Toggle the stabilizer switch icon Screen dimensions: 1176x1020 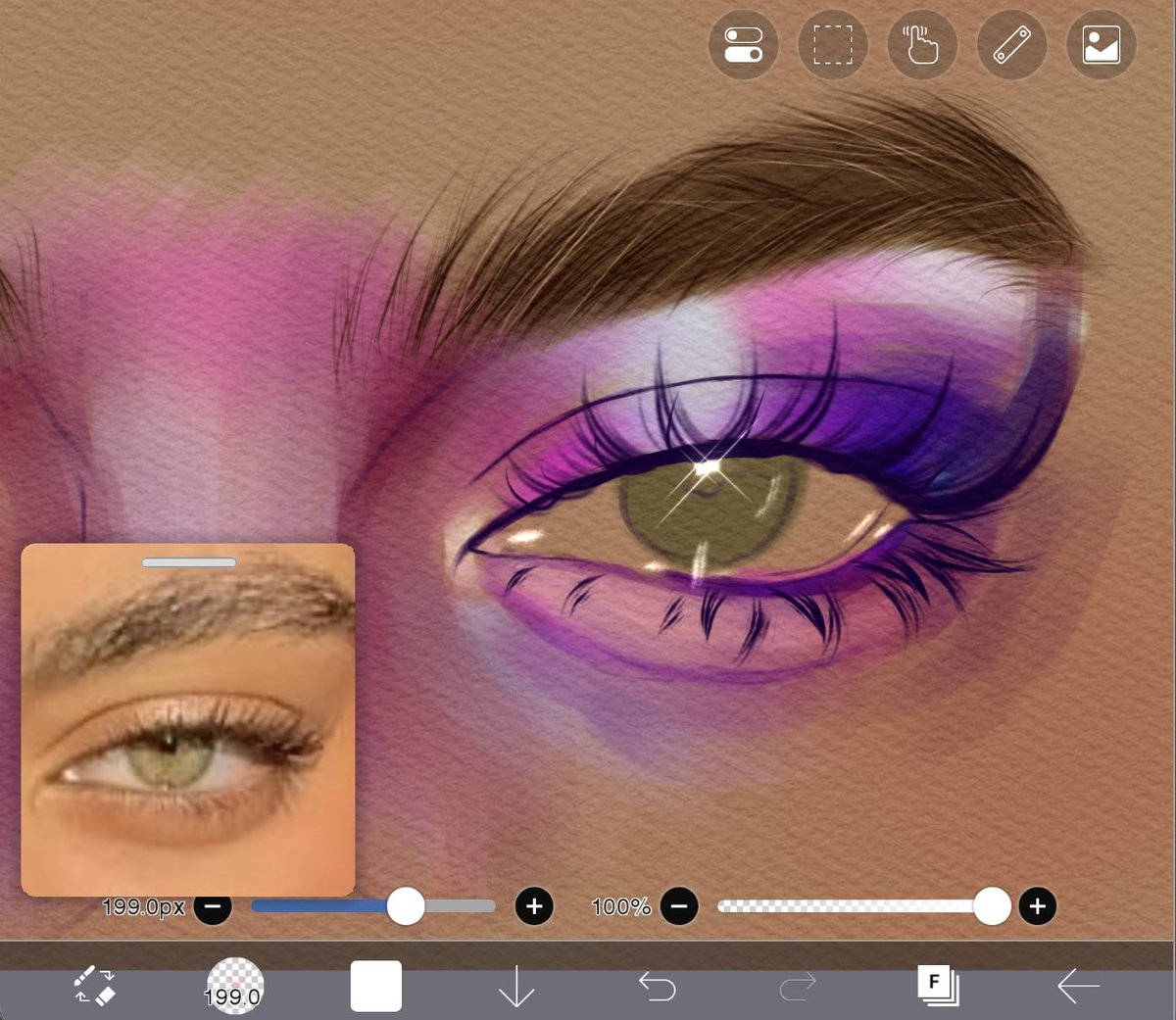coord(744,45)
